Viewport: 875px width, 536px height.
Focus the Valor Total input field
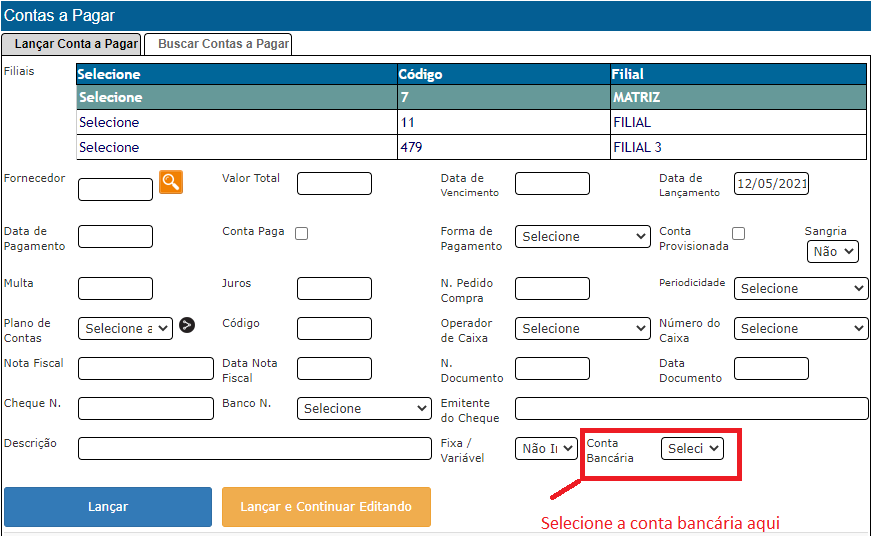pos(334,184)
